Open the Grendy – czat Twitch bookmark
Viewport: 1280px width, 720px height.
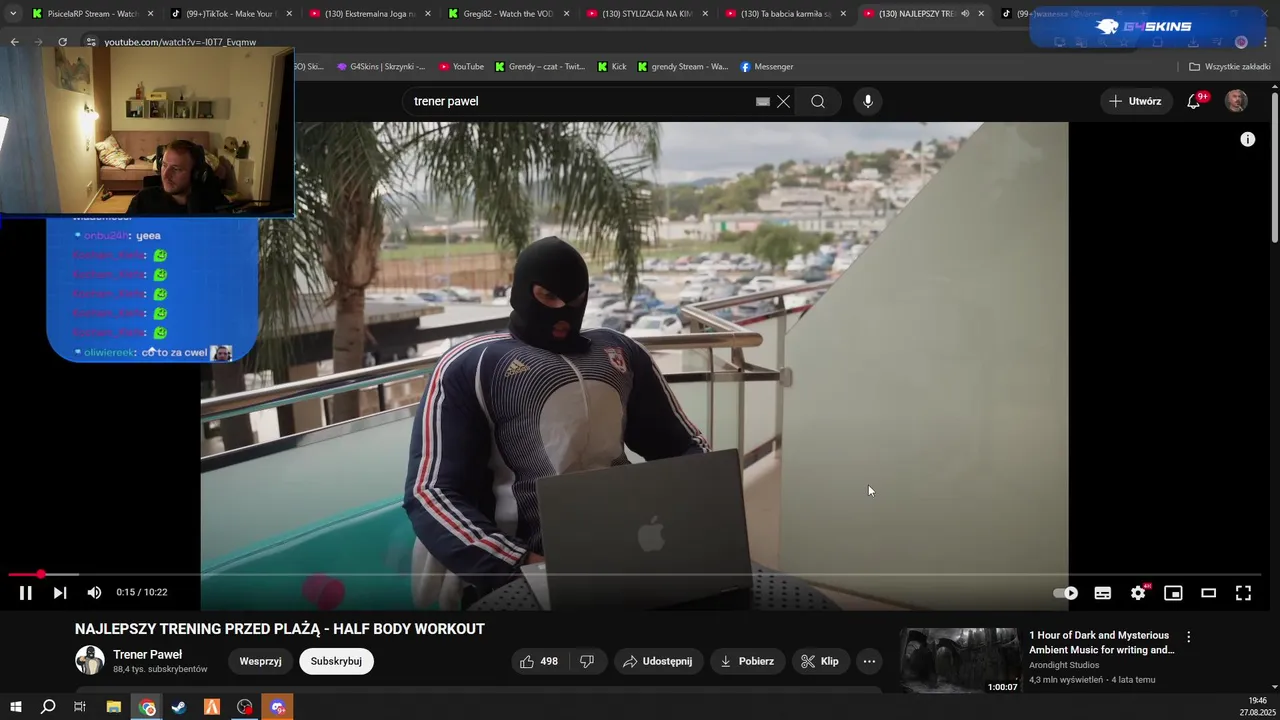point(540,67)
